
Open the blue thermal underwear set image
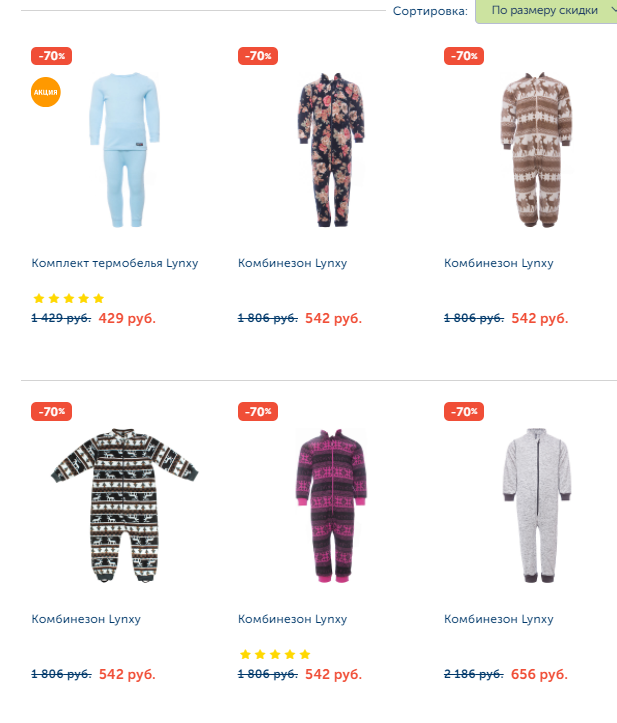125,149
